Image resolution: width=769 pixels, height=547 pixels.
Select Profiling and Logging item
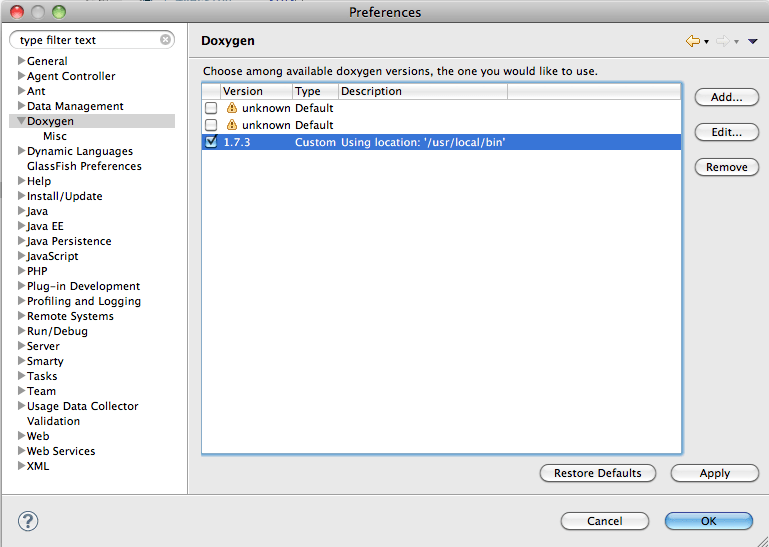[x=84, y=301]
